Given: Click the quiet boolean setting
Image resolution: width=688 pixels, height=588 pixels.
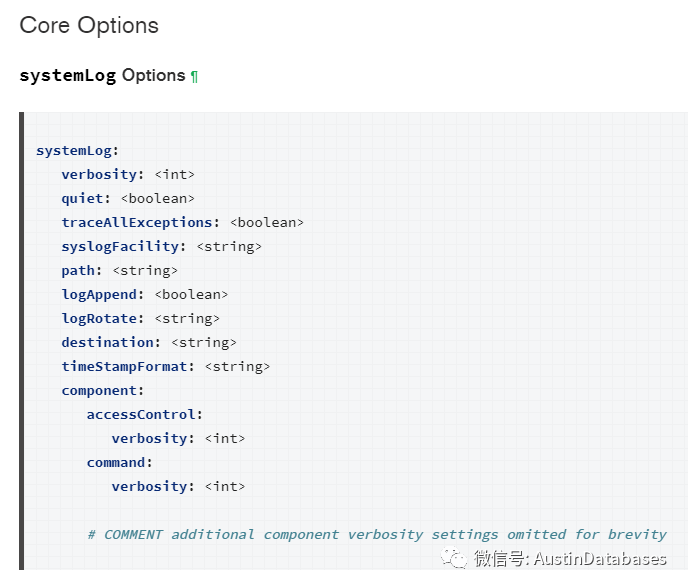Looking at the screenshot, I should pos(128,198).
